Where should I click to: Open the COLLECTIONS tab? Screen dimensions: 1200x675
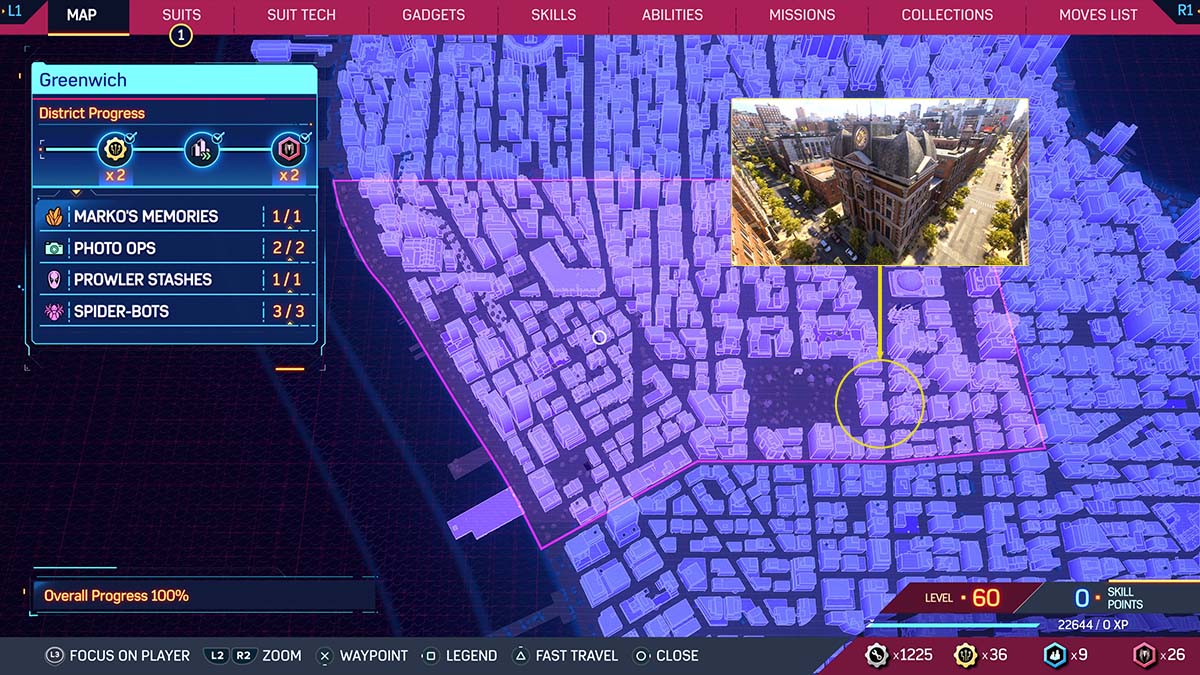click(x=946, y=15)
